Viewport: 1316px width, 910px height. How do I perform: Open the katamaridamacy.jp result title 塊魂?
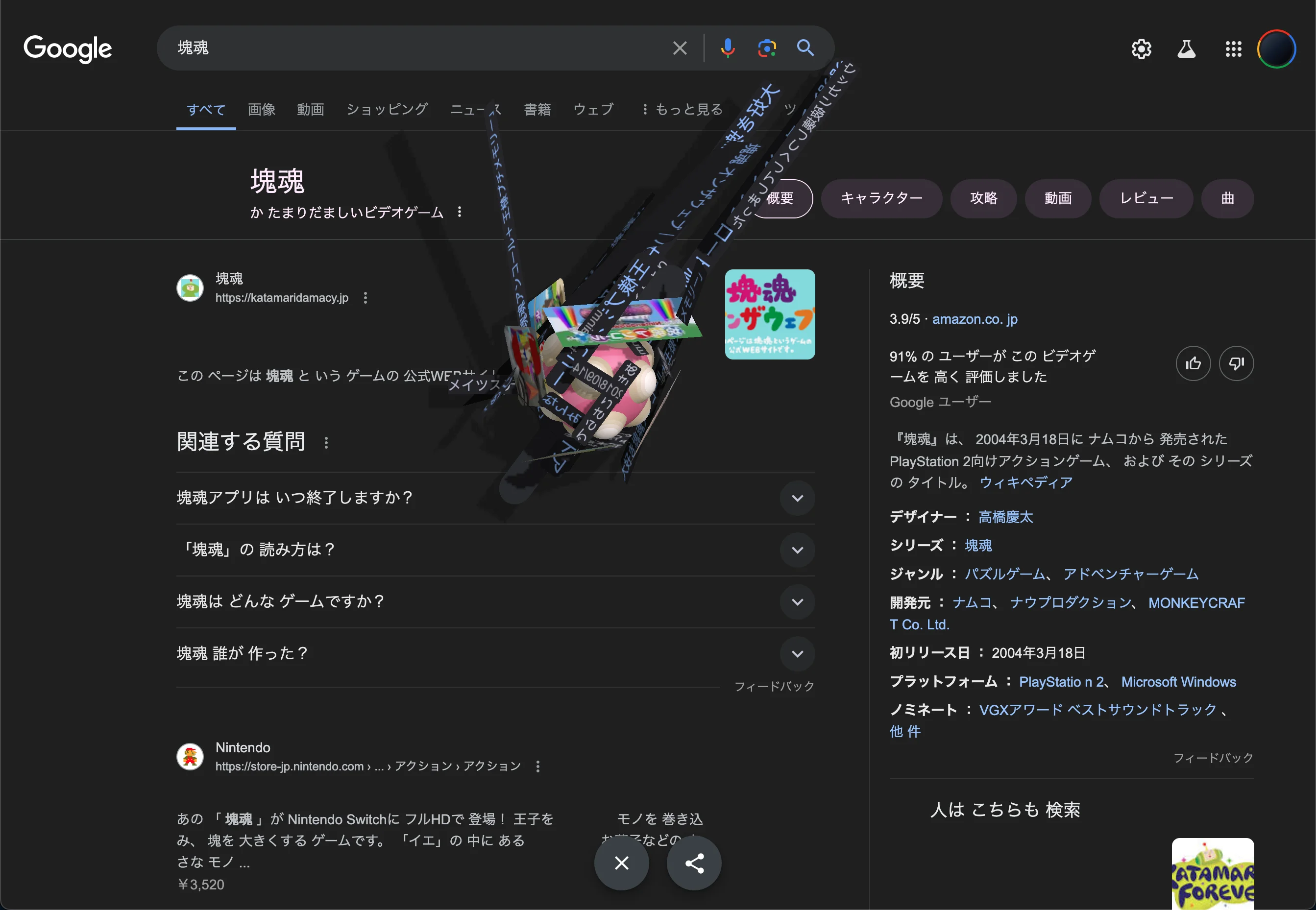[x=229, y=278]
